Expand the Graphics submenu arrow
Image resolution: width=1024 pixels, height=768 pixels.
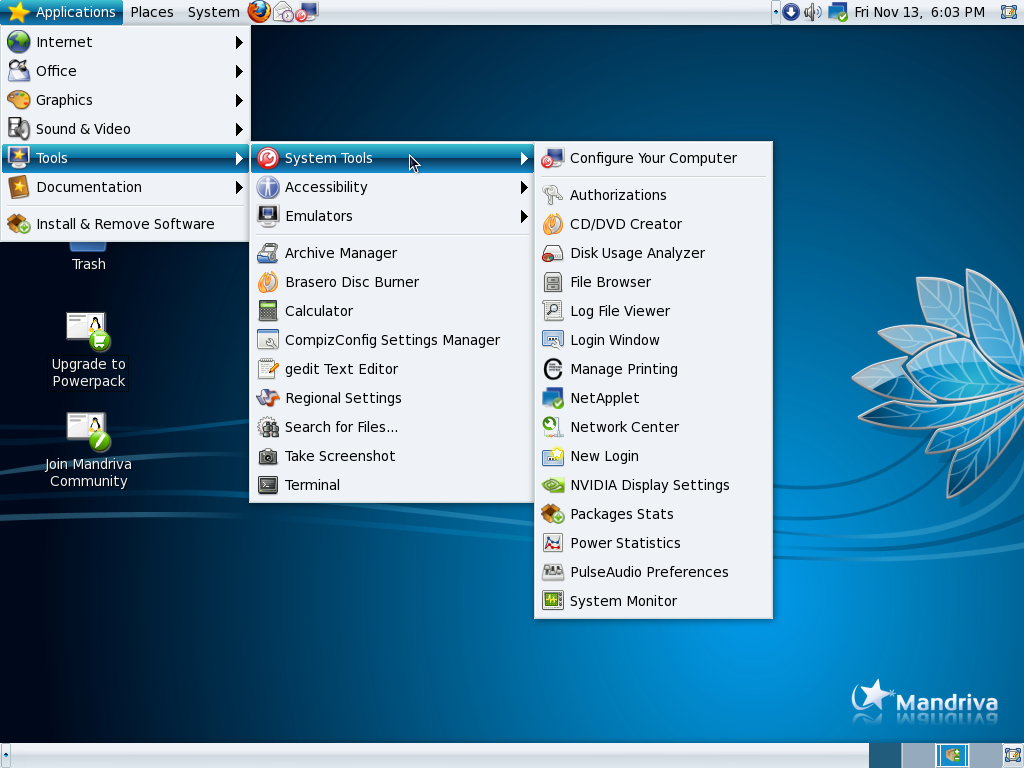pyautogui.click(x=239, y=100)
